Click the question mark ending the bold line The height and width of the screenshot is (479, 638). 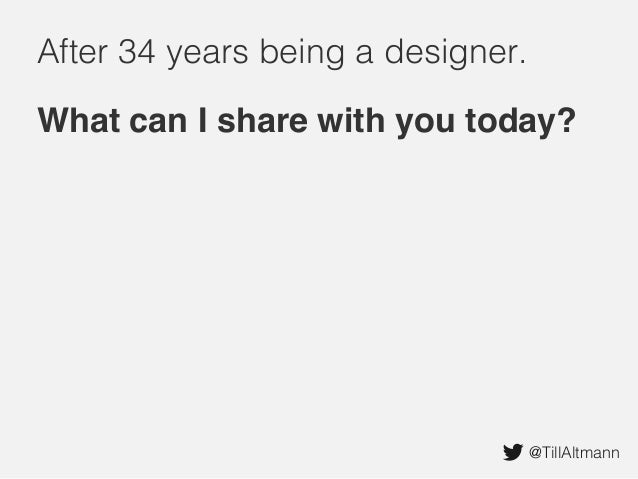(567, 120)
